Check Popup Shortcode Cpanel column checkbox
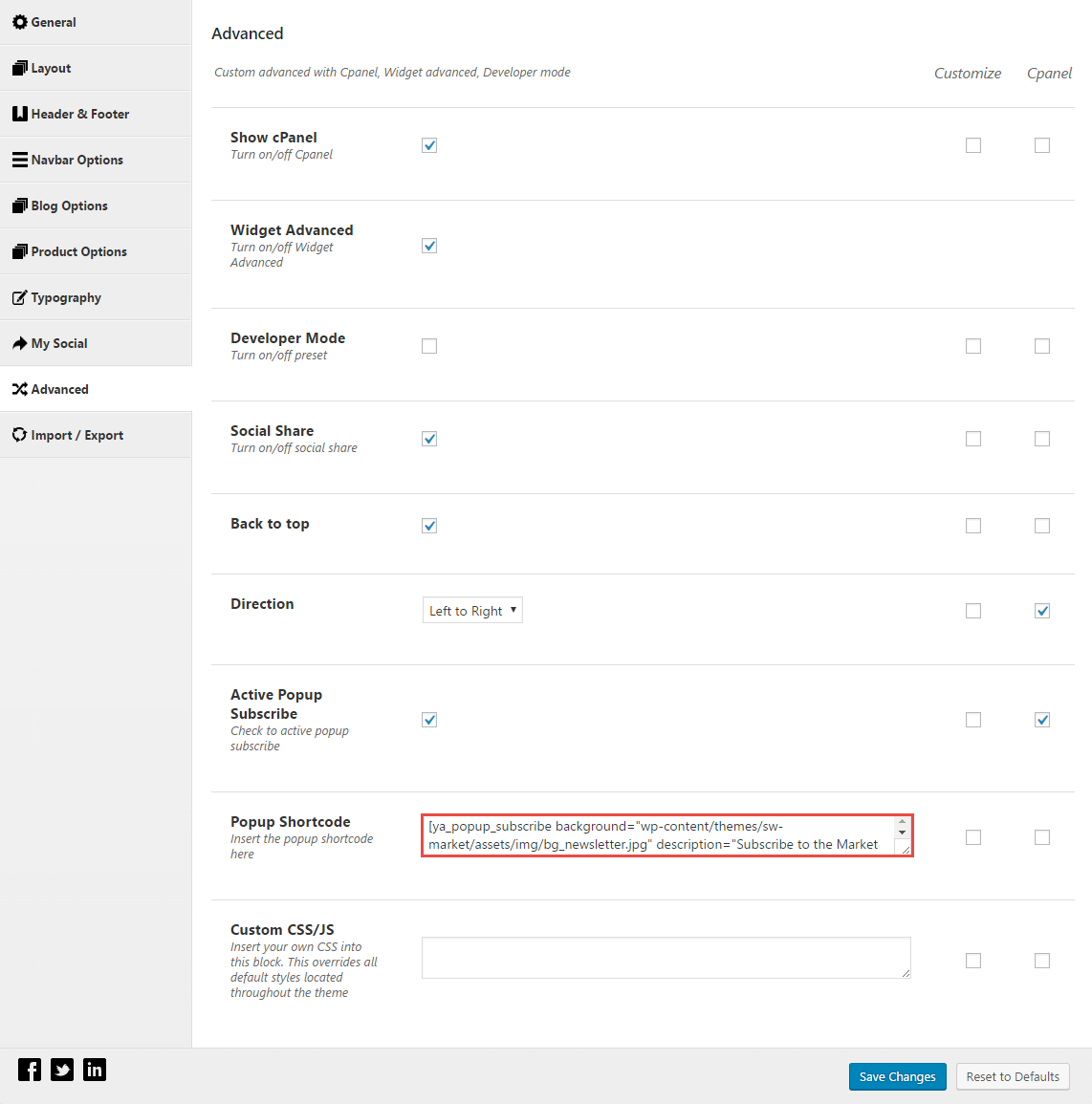Viewport: 1092px width, 1104px height. [x=1042, y=837]
